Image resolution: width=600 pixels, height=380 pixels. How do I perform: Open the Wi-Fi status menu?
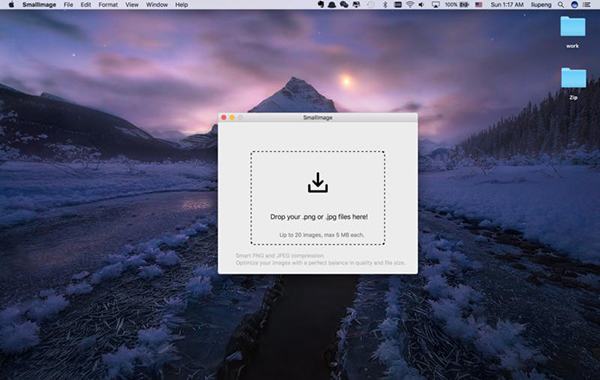tap(410, 5)
